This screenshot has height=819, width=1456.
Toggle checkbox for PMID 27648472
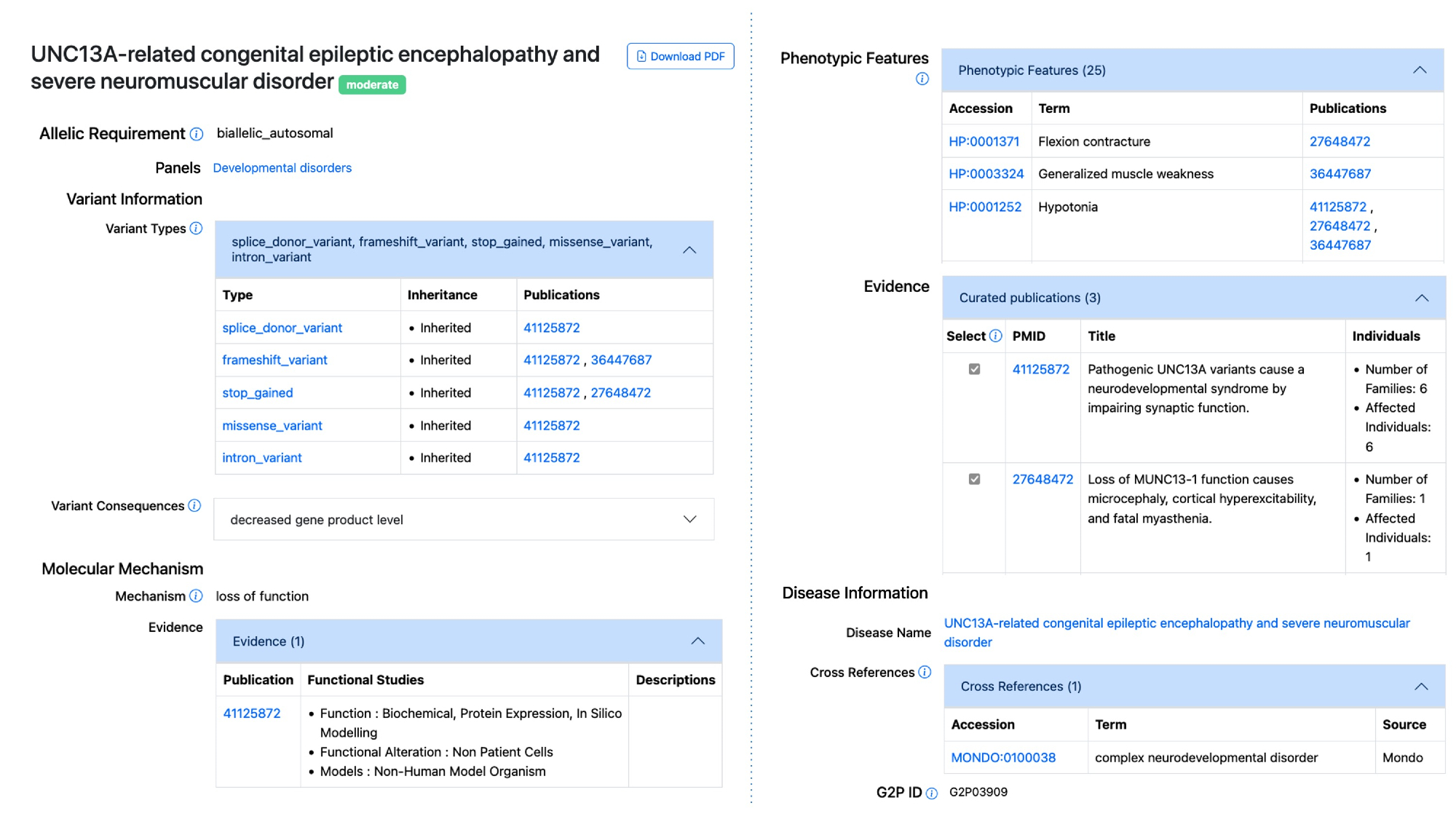[x=974, y=480]
